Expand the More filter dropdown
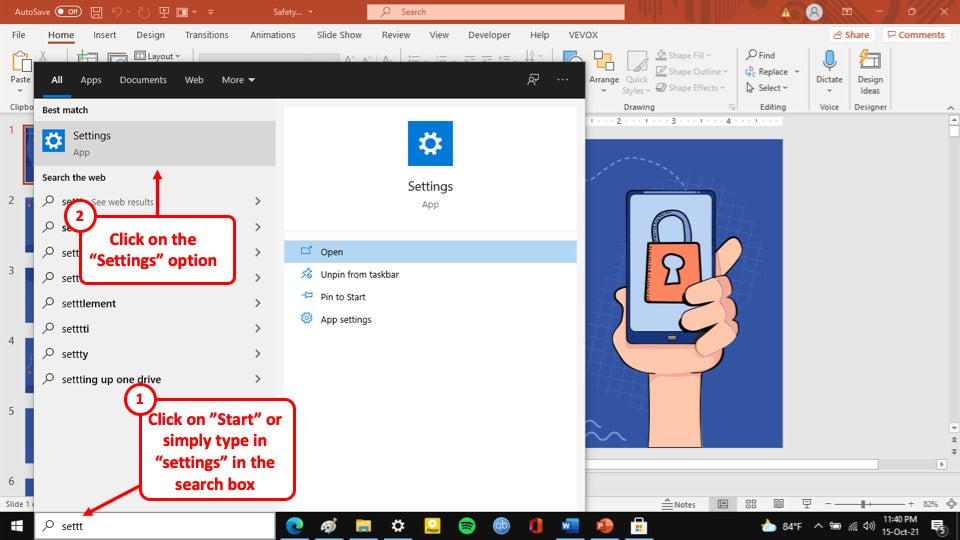 tap(238, 80)
